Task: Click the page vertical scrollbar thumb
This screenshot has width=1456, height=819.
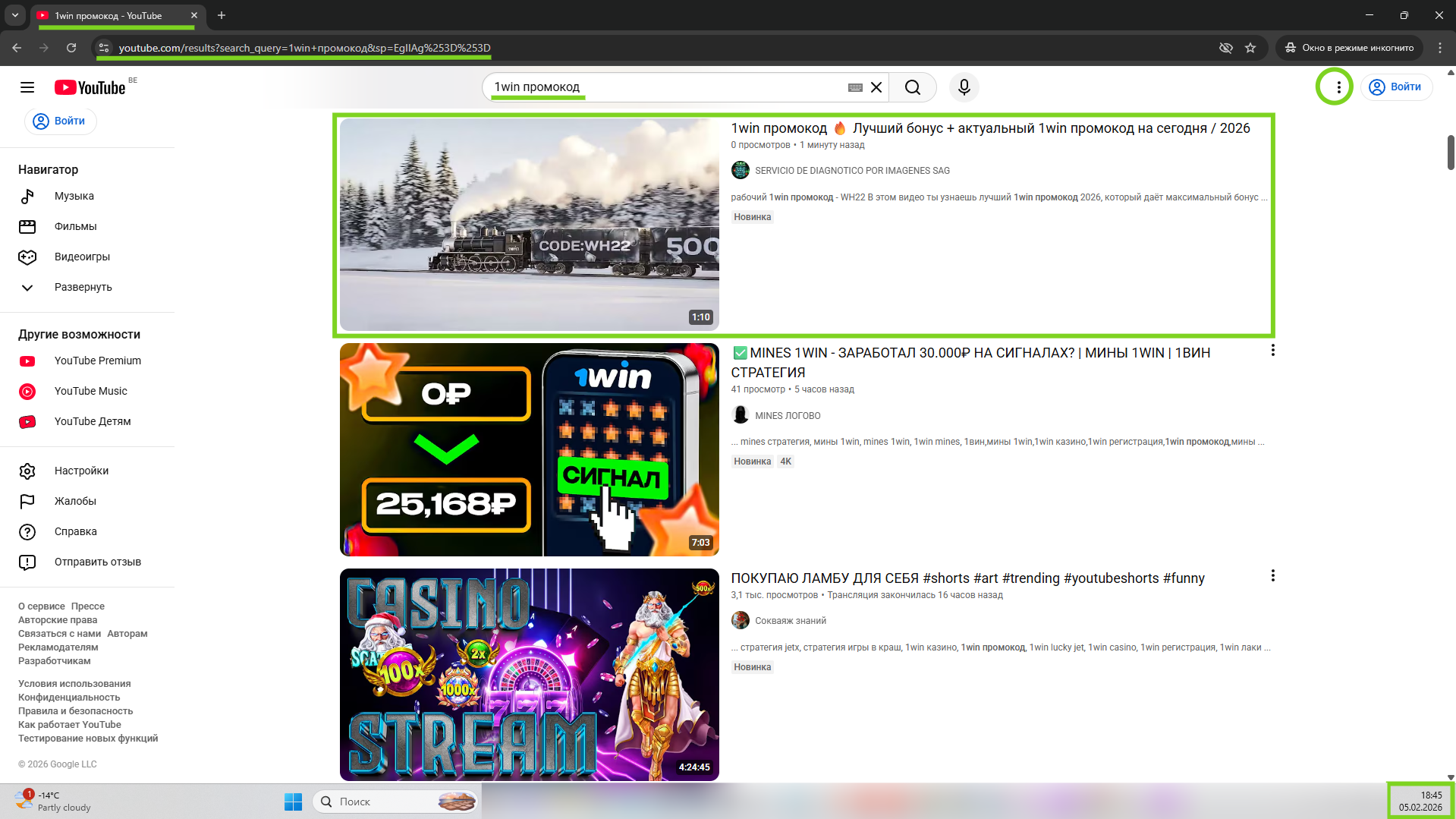Action: [x=1451, y=153]
